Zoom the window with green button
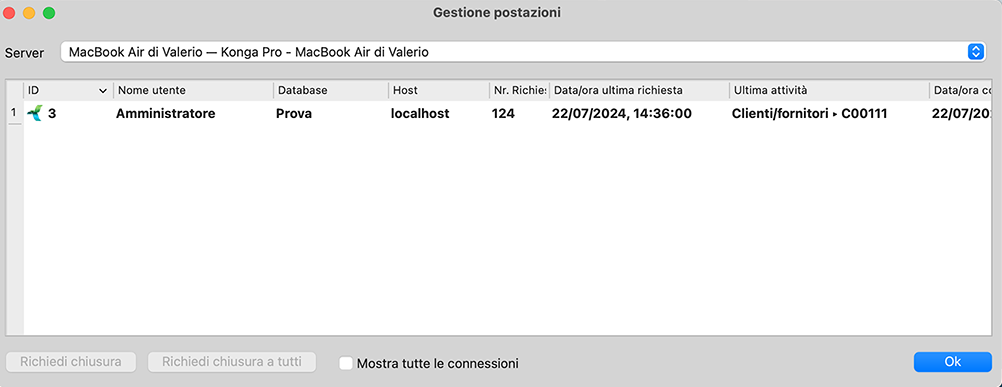This screenshot has height=387, width=1002. tap(49, 12)
